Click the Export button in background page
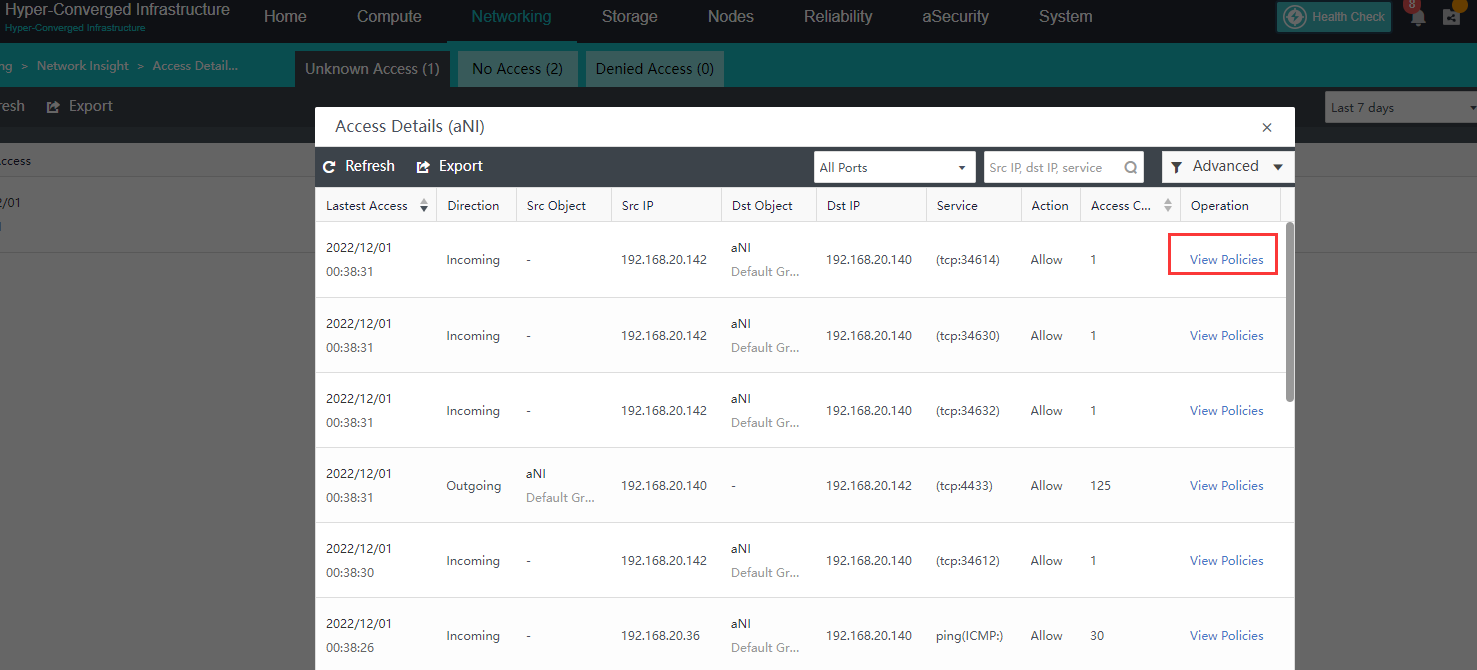Viewport: 1477px width, 670px height. coord(80,106)
